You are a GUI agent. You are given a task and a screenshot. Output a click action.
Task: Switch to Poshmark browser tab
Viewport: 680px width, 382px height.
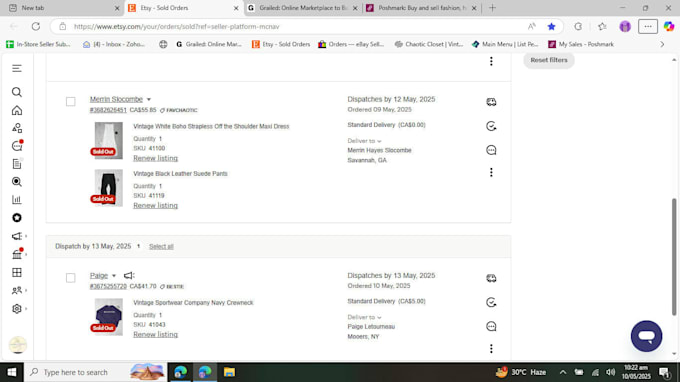(x=421, y=8)
